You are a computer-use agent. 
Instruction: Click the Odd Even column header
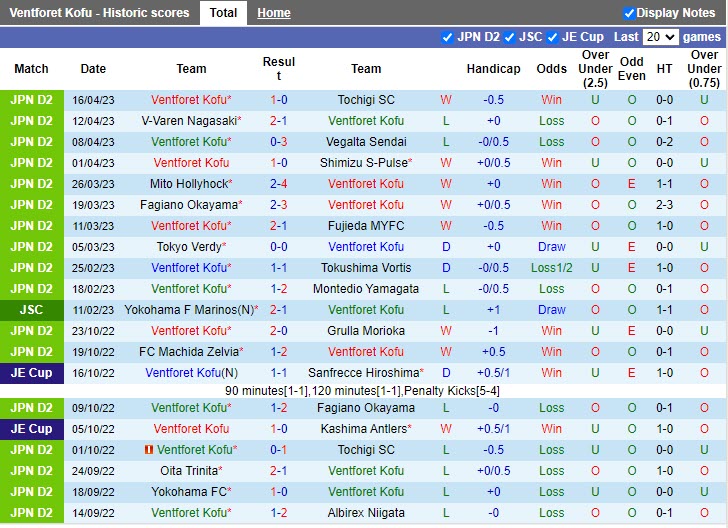(631, 69)
